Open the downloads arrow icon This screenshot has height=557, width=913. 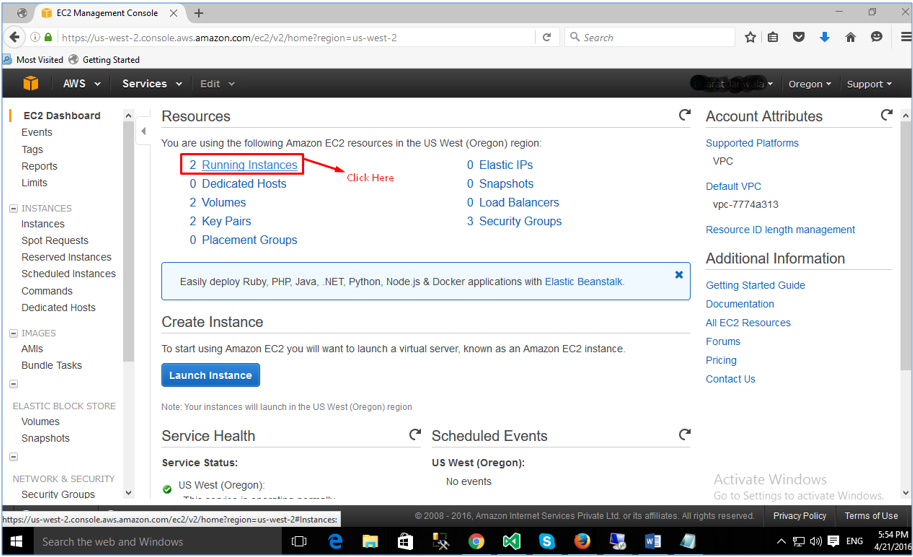[x=824, y=37]
